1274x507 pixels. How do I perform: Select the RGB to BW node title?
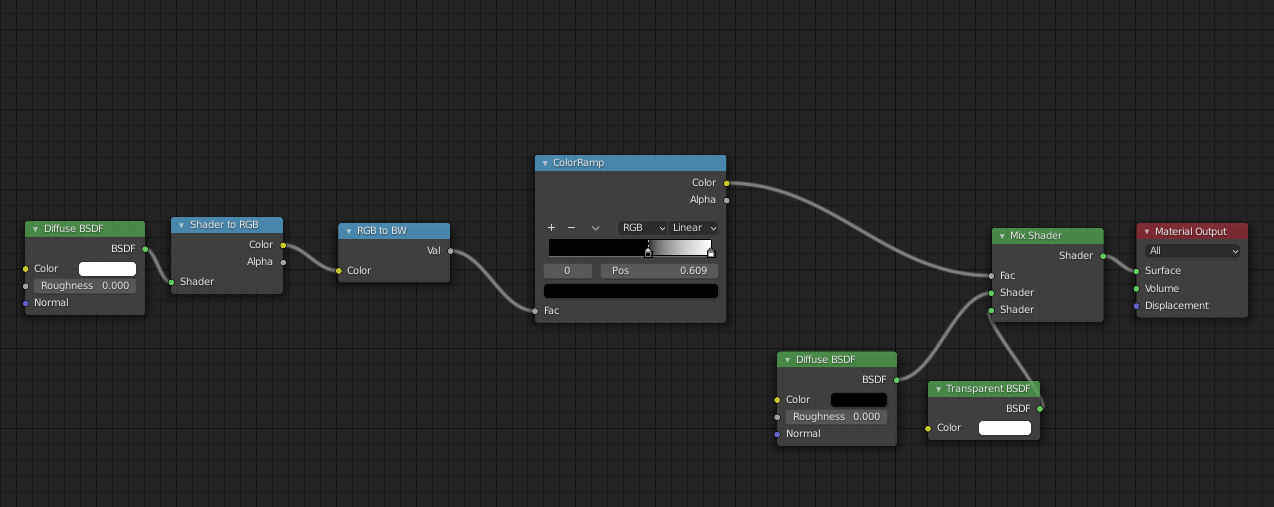[382, 231]
